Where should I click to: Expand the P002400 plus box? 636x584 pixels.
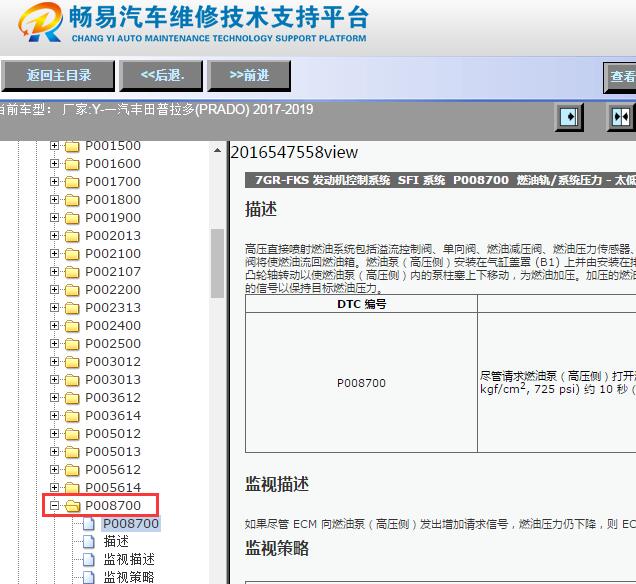pyautogui.click(x=54, y=326)
